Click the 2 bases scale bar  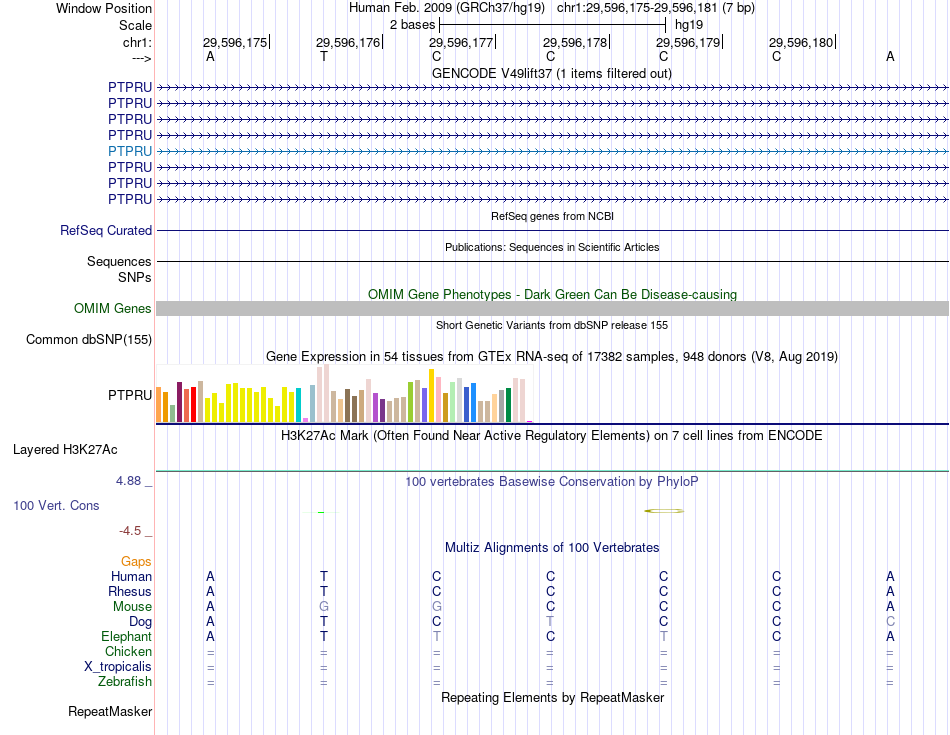pos(553,25)
